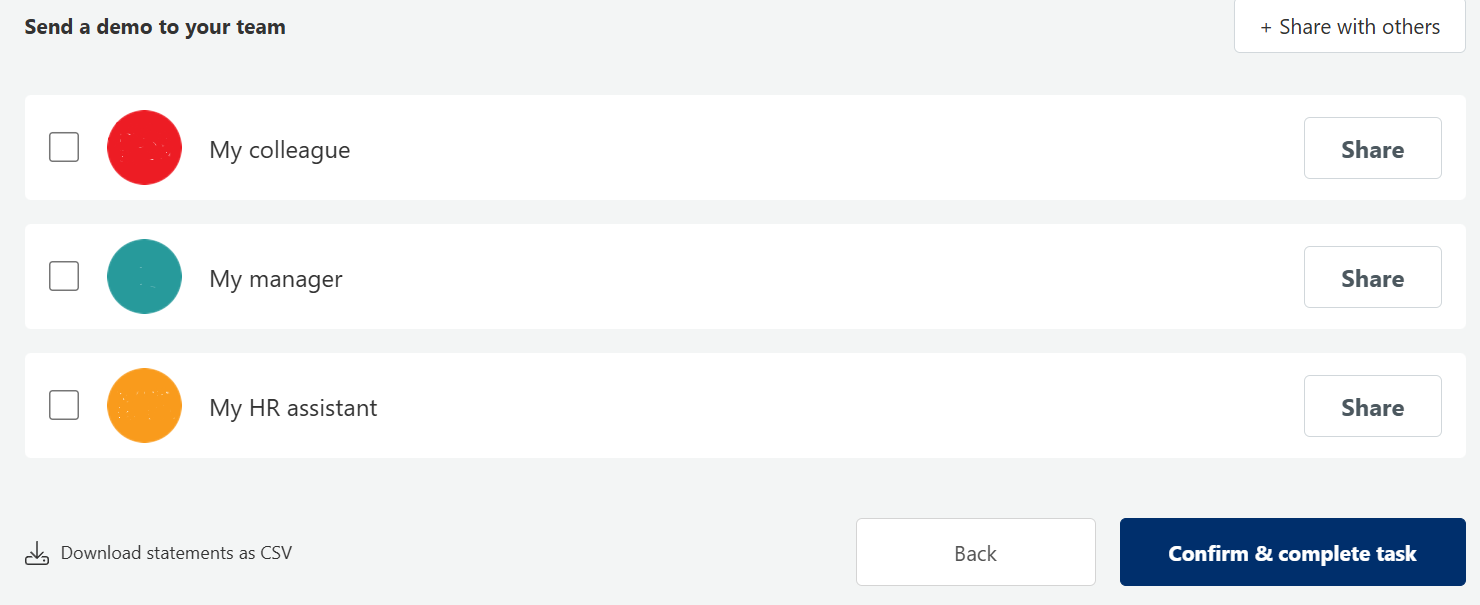The image size is (1480, 605).
Task: Click the Send a demo to your team heading
Action: click(155, 27)
